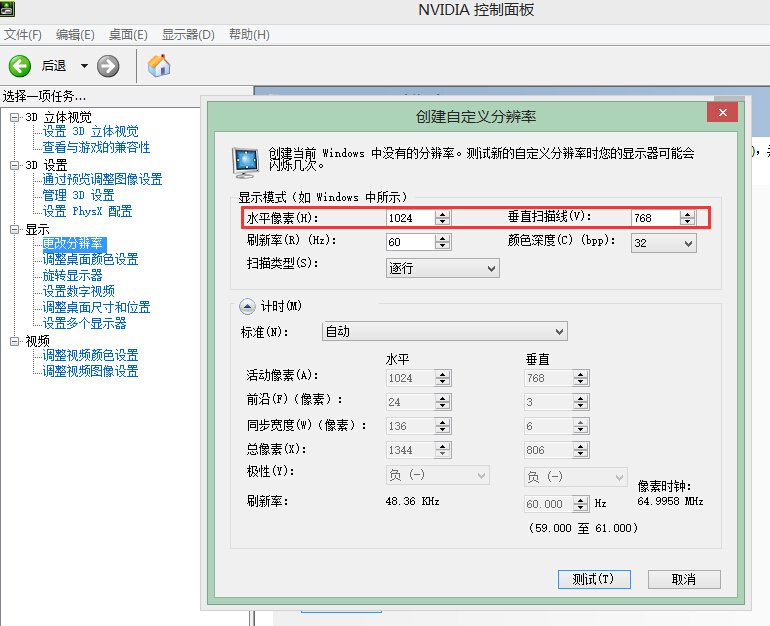Open the back history dropdown arrow
This screenshot has height=626, width=770.
[84, 66]
